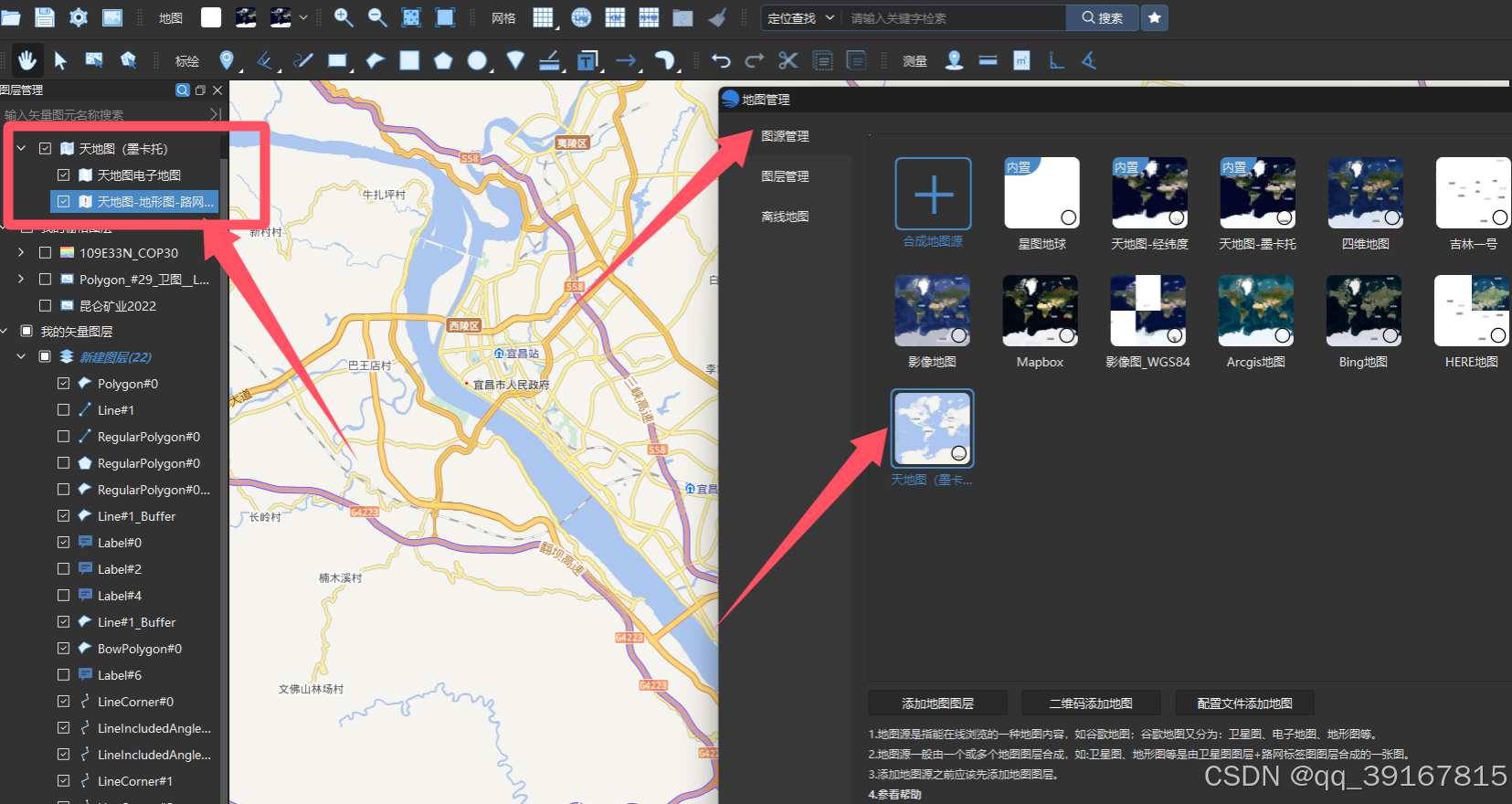Viewport: 1512px width, 804px height.
Task: Click the star favorites button
Action: [x=1155, y=17]
